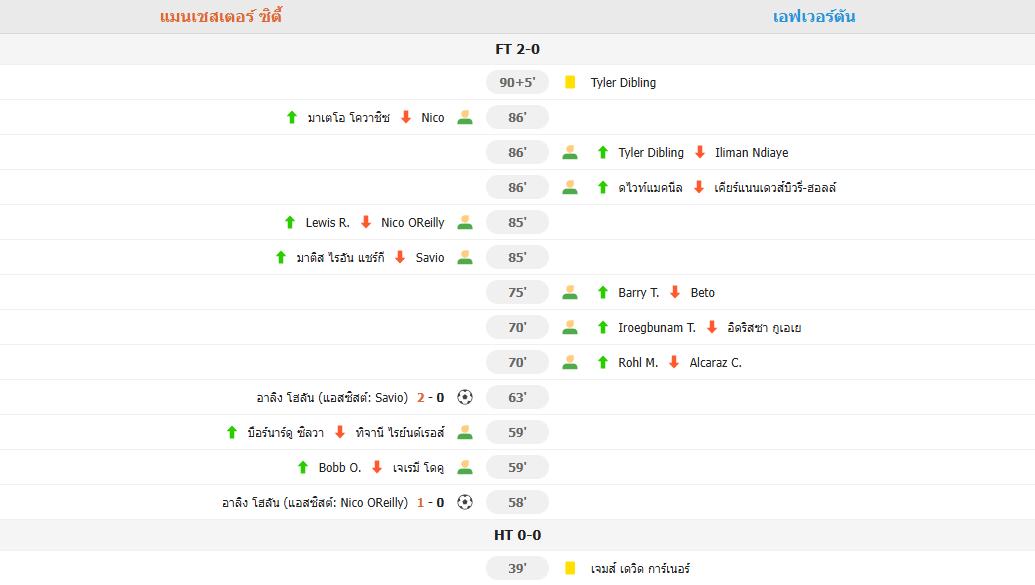Select the 90+5' minute marker
This screenshot has height=585, width=1035.
tap(517, 82)
